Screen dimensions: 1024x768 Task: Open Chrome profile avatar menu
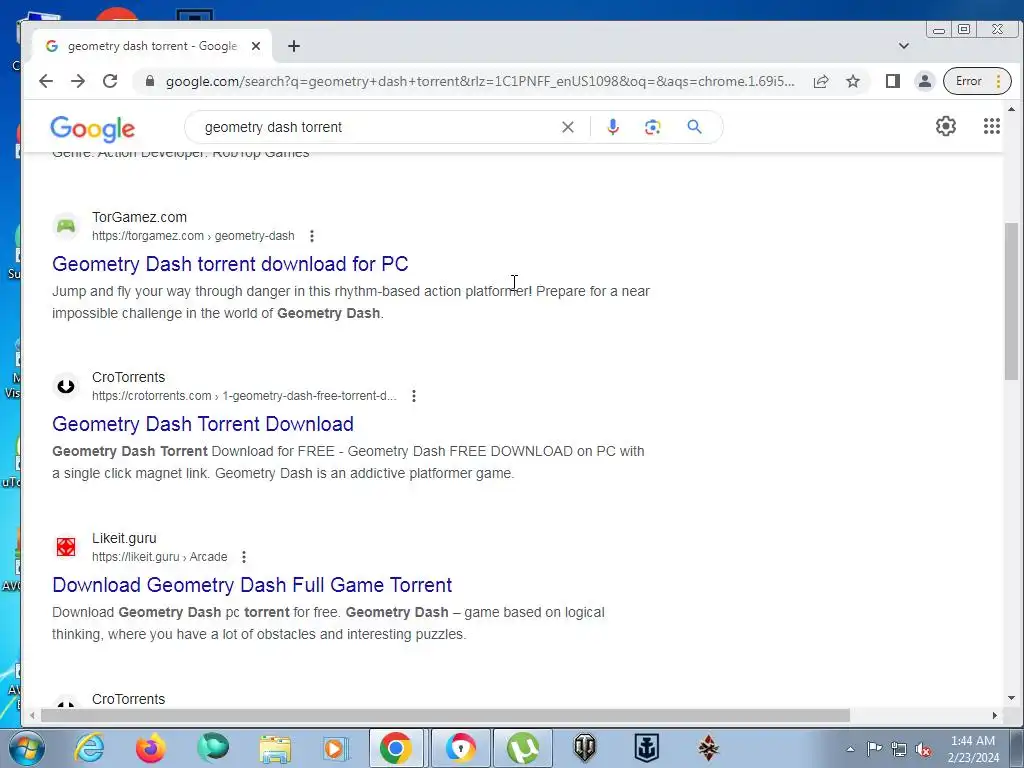pos(925,81)
